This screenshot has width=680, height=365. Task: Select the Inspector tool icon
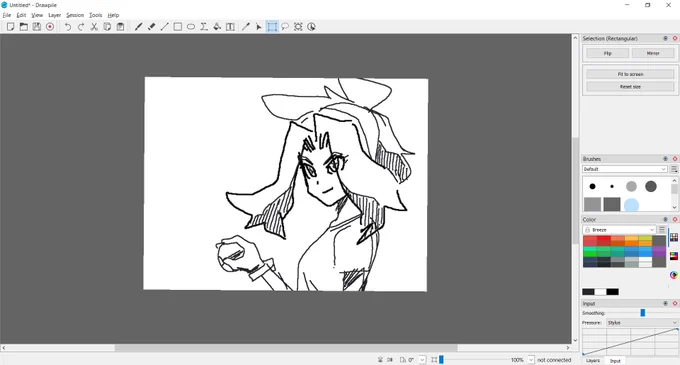click(311, 27)
